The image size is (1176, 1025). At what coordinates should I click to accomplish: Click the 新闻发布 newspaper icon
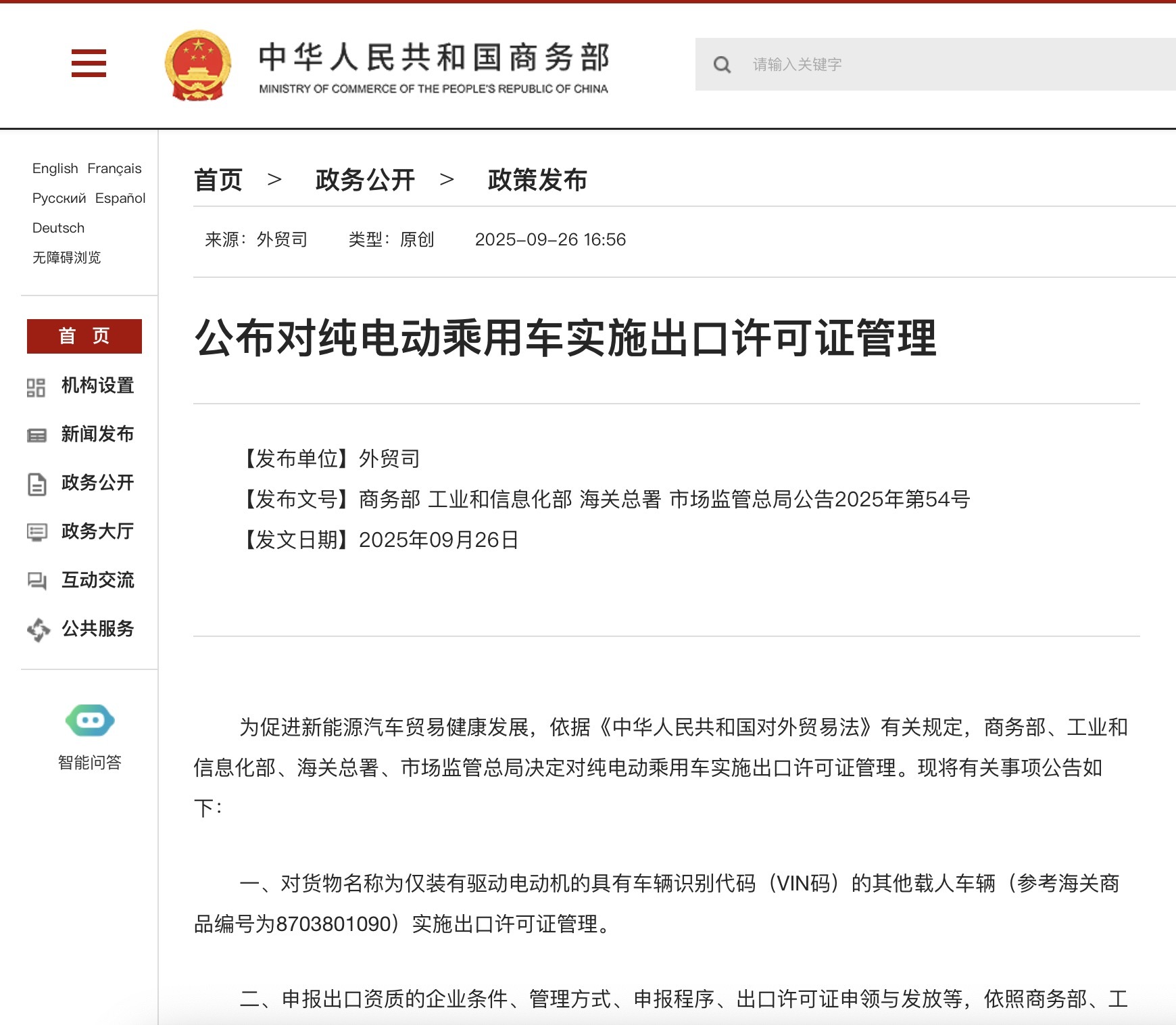[x=36, y=435]
